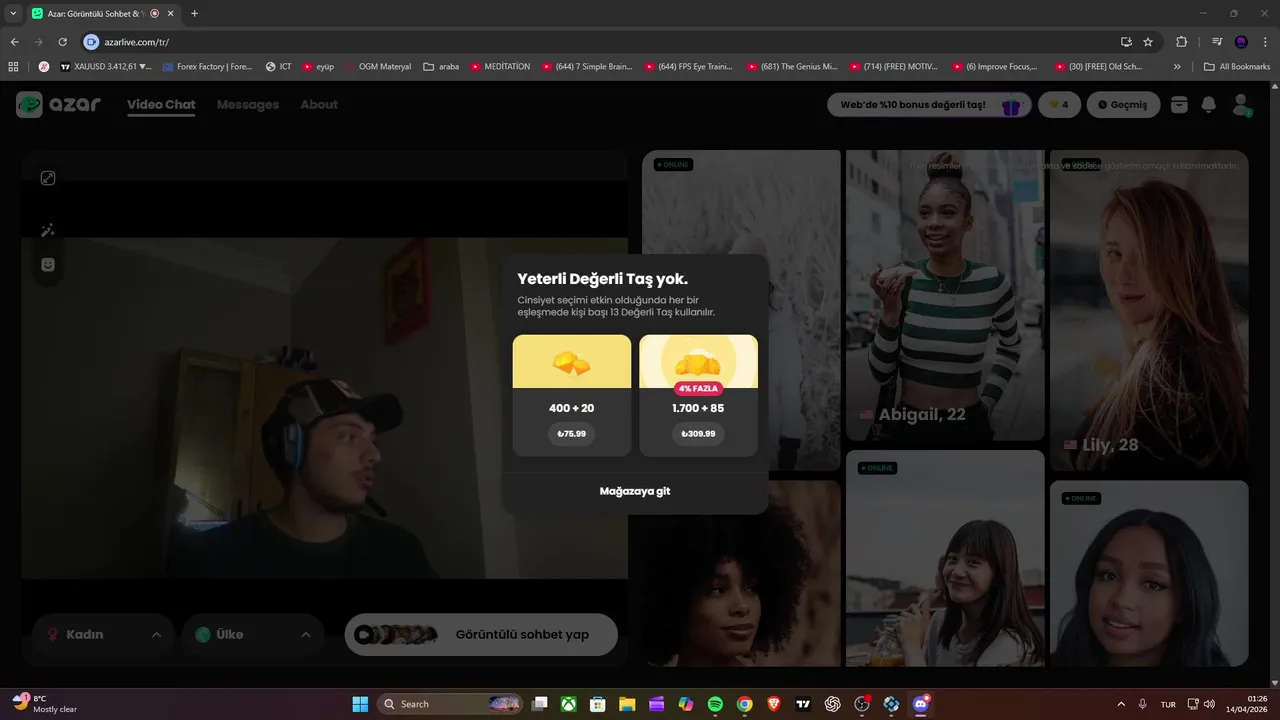Expand the video to fullscreen icon
The image size is (1280, 720).
point(48,178)
